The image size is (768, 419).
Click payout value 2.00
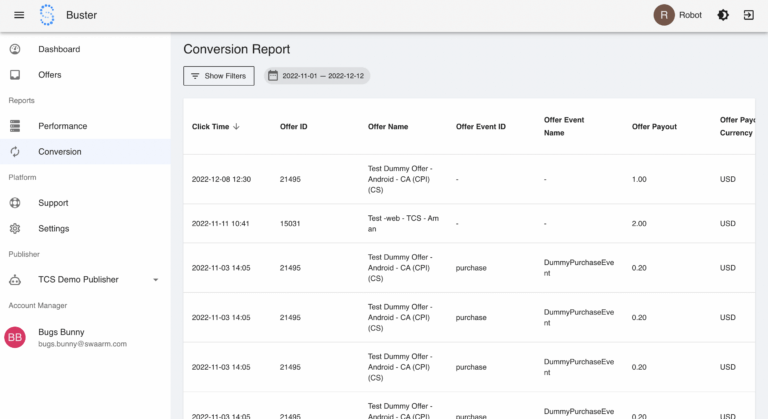(x=639, y=223)
